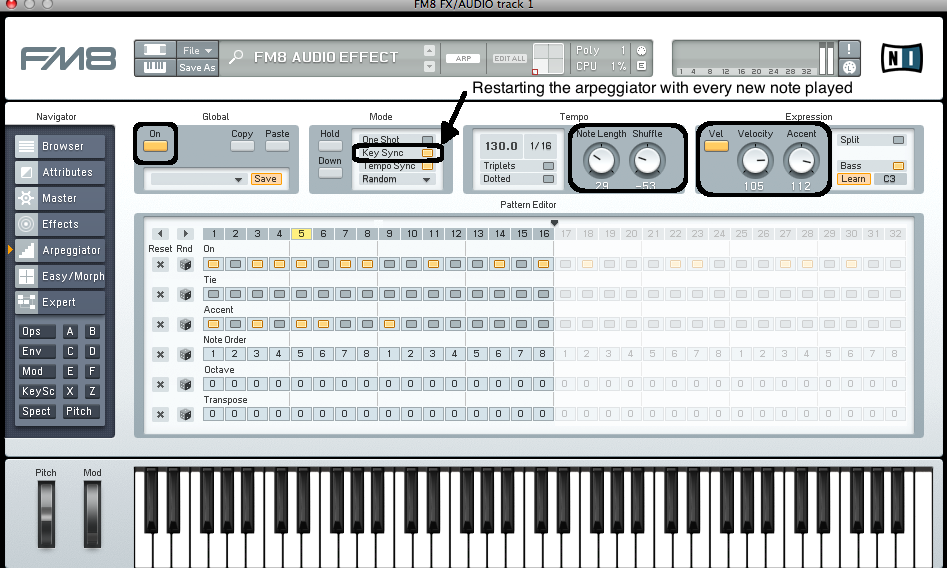Viewport: 947px width, 568px height.
Task: Open the File menu dropdown
Action: click(197, 50)
